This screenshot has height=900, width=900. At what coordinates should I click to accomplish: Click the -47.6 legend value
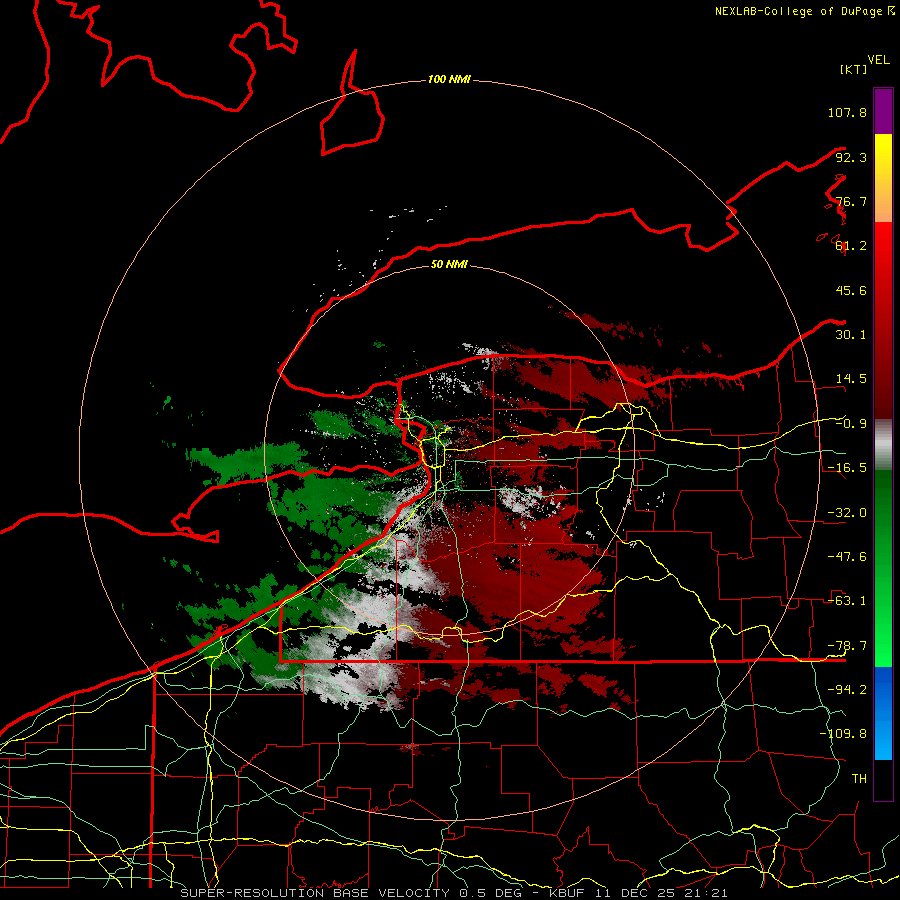847,557
